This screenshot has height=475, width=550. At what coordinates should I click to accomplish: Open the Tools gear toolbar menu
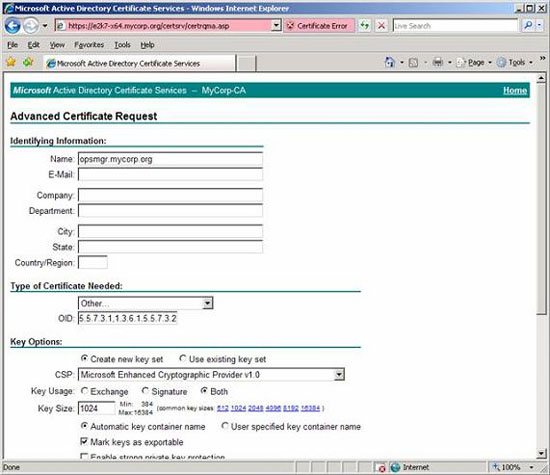[515, 63]
